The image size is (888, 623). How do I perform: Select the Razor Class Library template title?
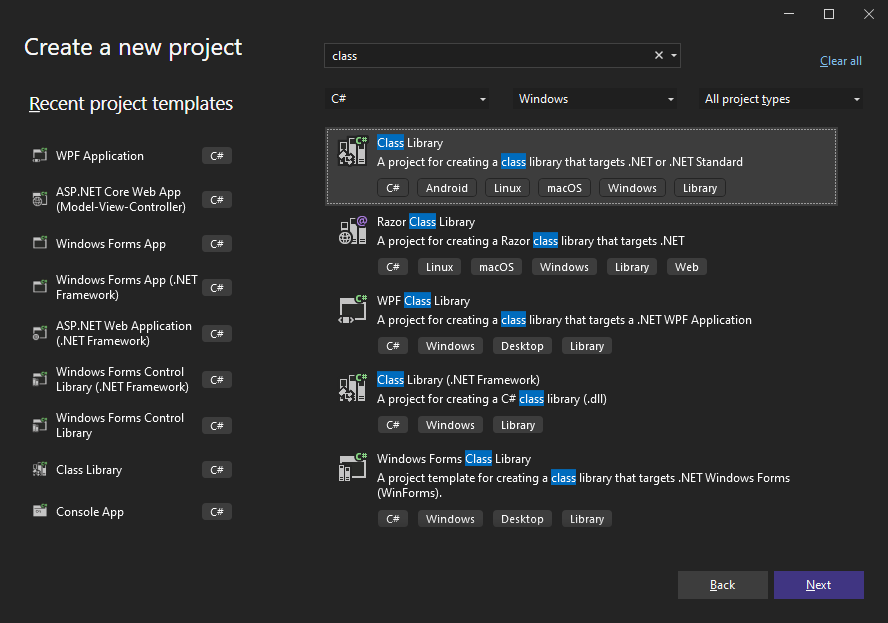tap(426, 222)
